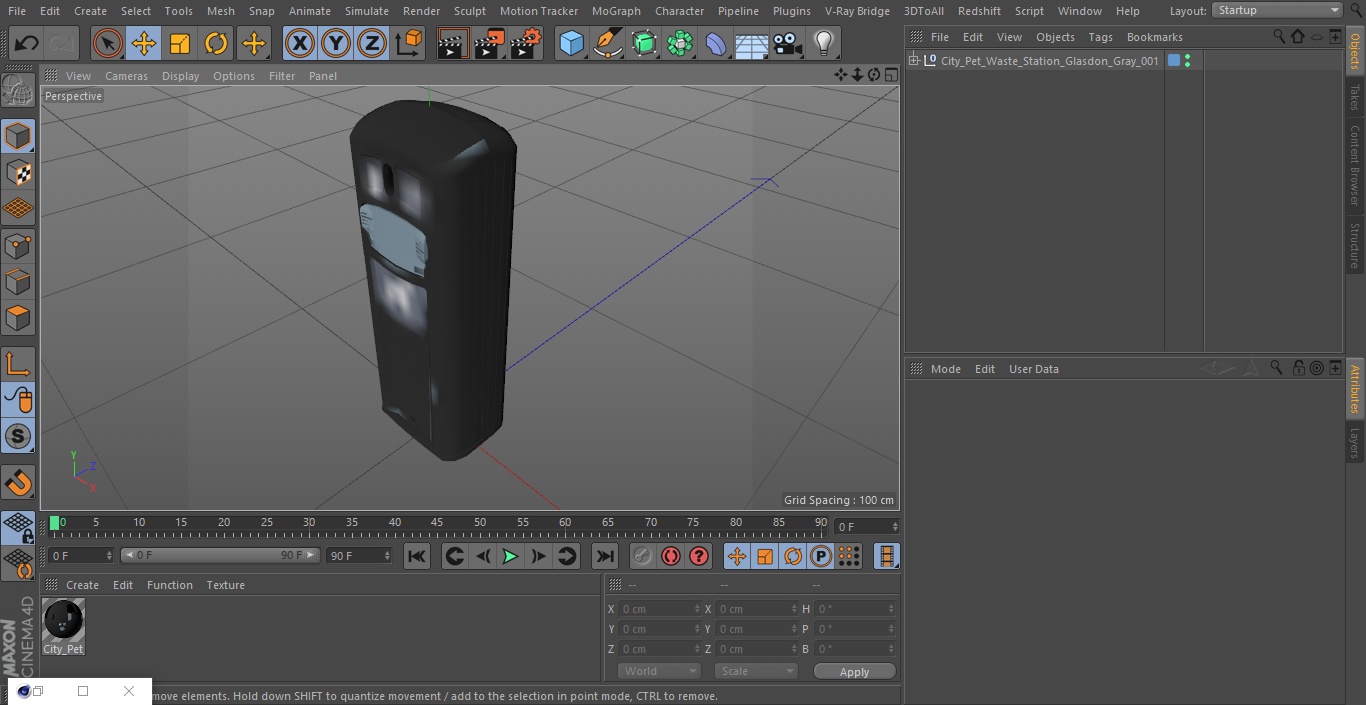Click frame 45 on timeline ruler

click(x=437, y=523)
